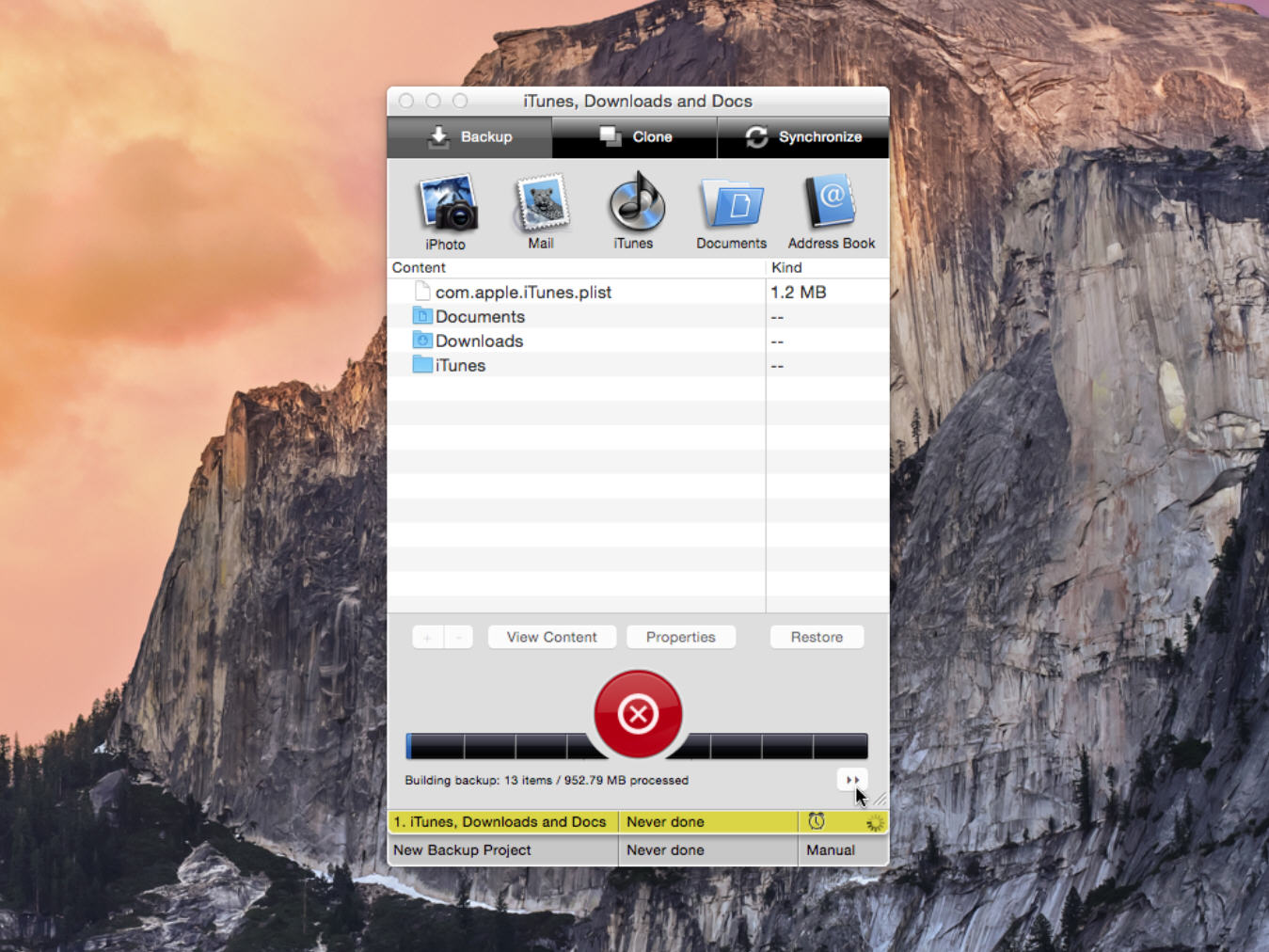Click the window resize grip

point(880,800)
